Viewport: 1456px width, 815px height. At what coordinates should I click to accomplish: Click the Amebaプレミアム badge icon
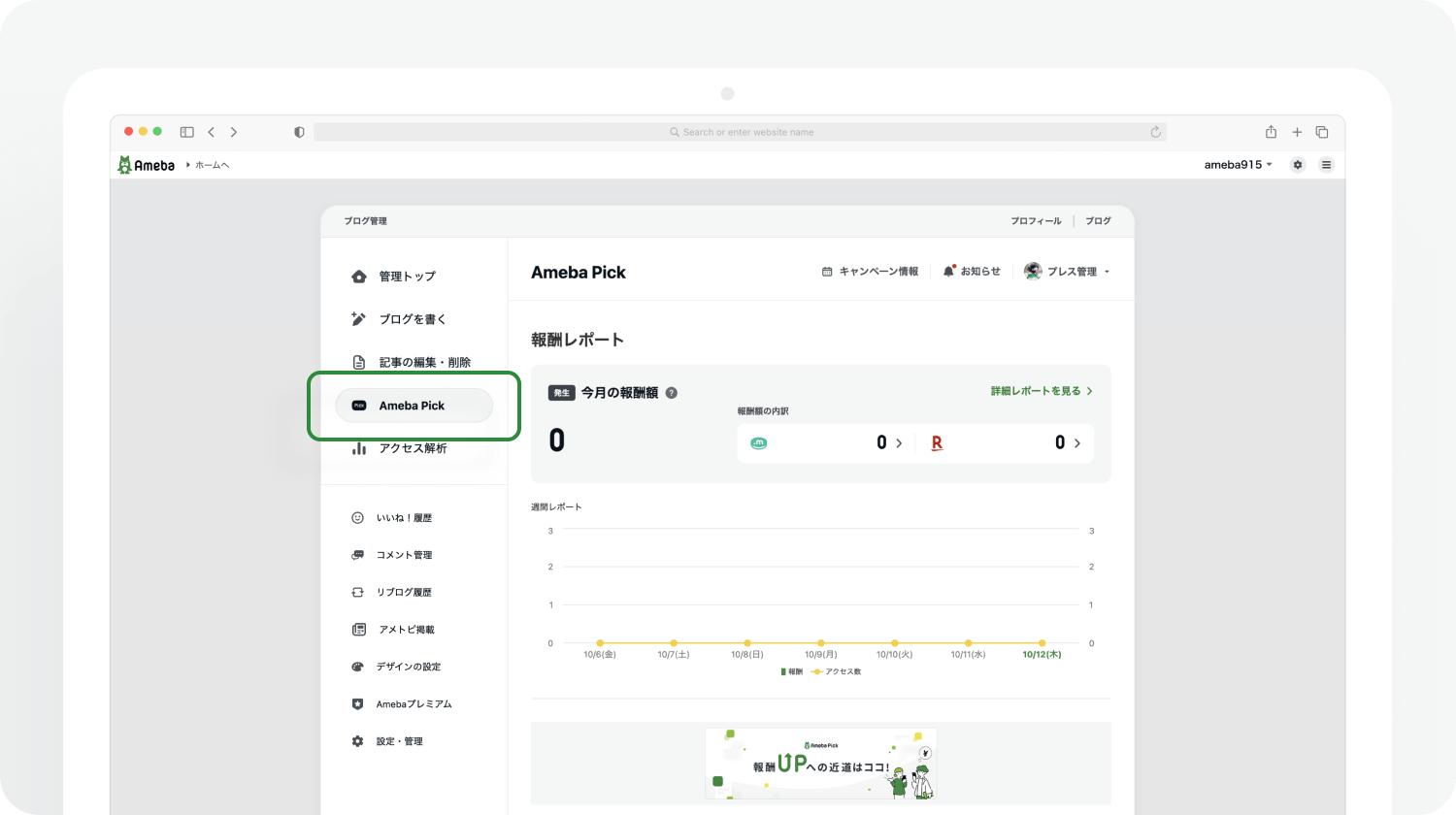[357, 704]
